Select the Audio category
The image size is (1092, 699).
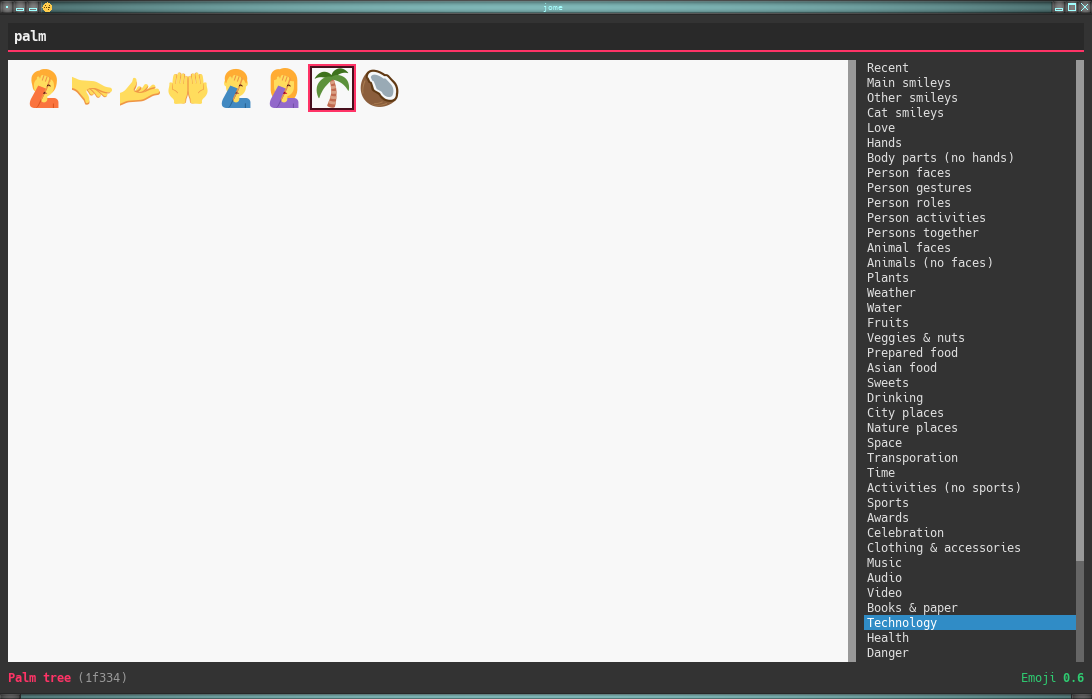click(x=969, y=577)
